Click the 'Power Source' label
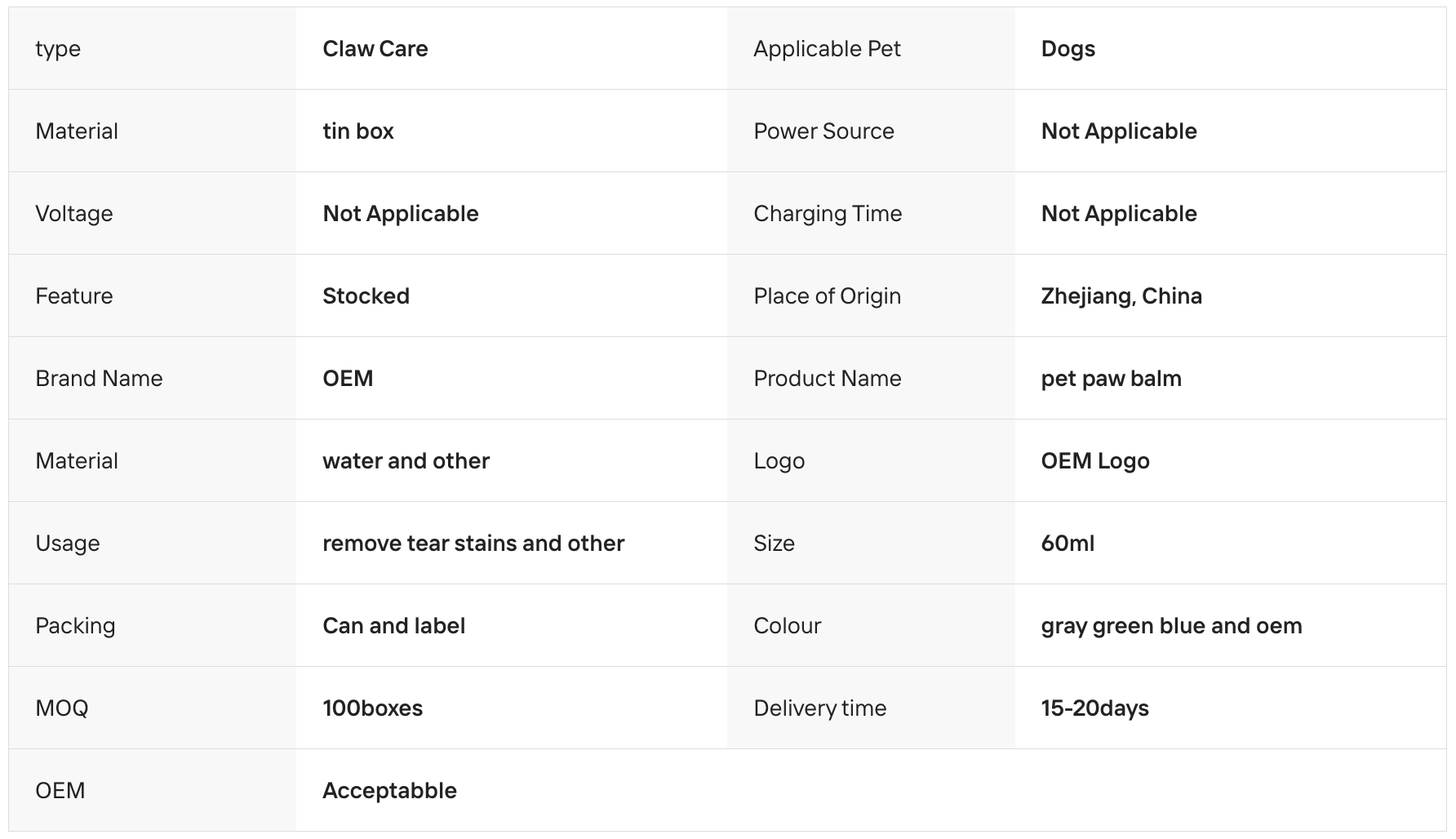The height and width of the screenshot is (839, 1456). [x=823, y=131]
